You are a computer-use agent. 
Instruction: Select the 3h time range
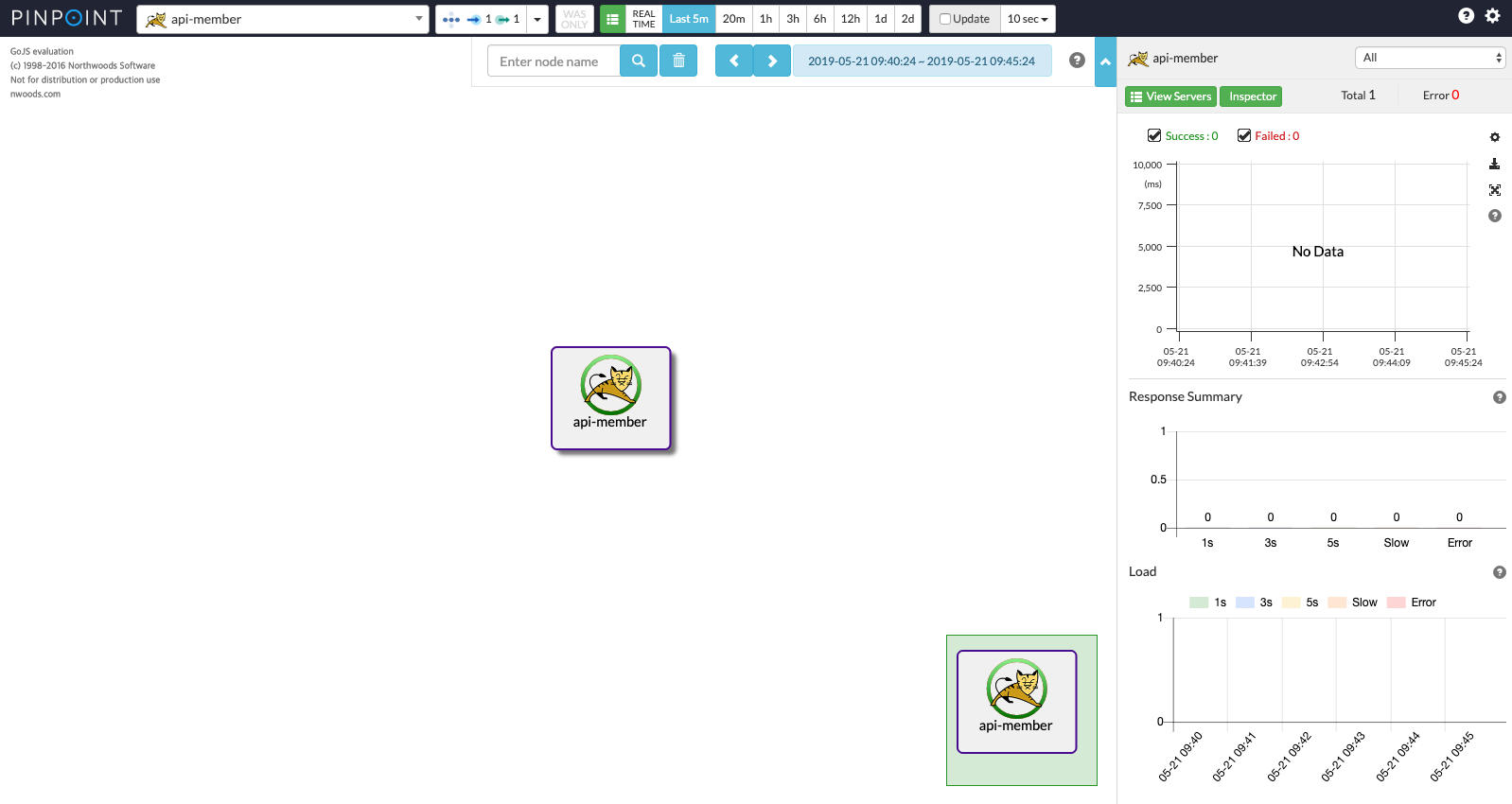click(x=793, y=19)
